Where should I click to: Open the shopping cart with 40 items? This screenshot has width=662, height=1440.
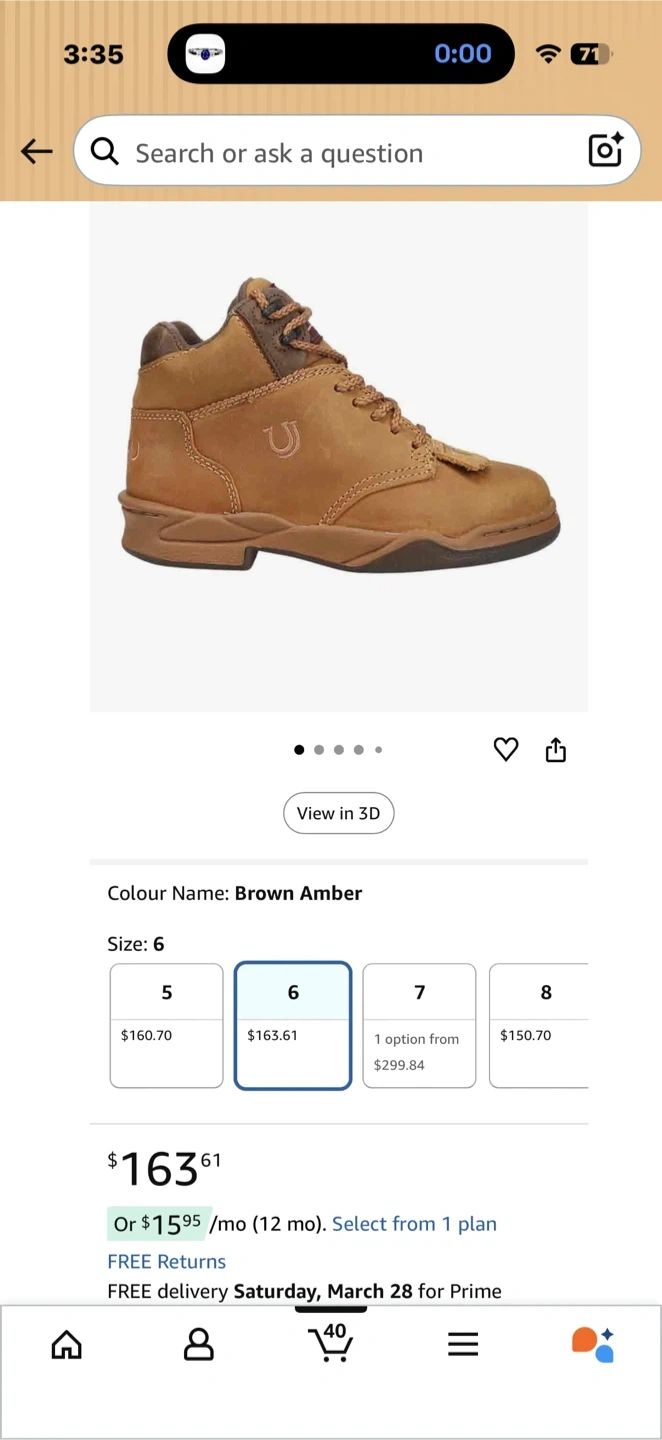coord(331,1343)
